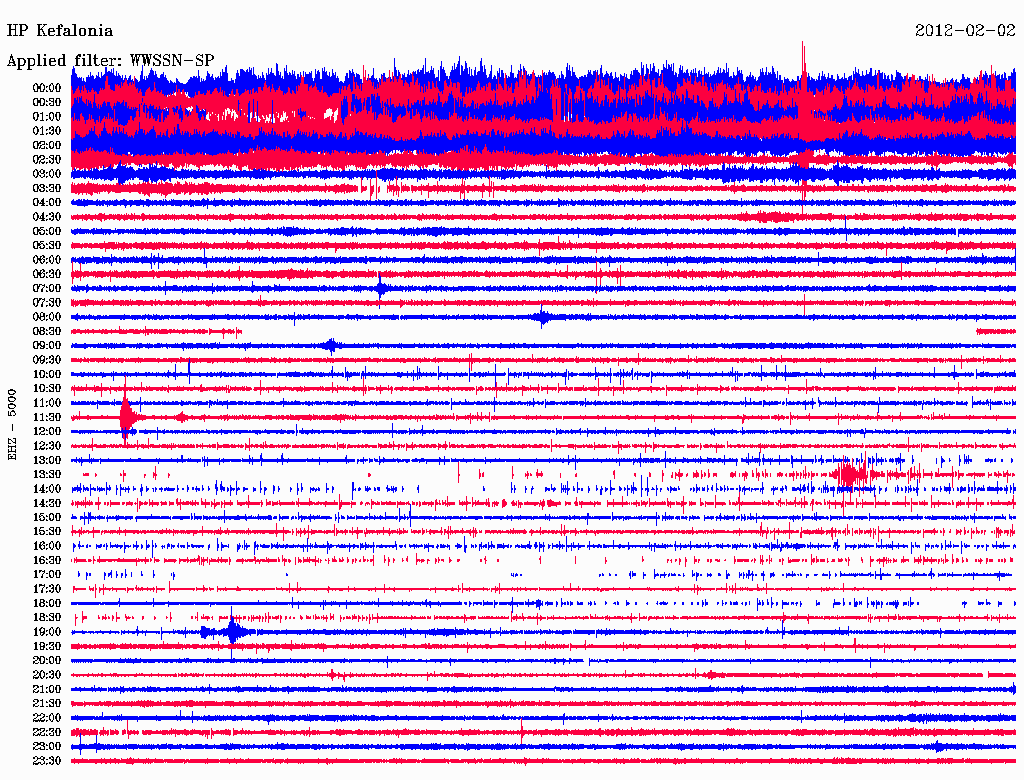Click the 04:00 time label

tap(46, 203)
